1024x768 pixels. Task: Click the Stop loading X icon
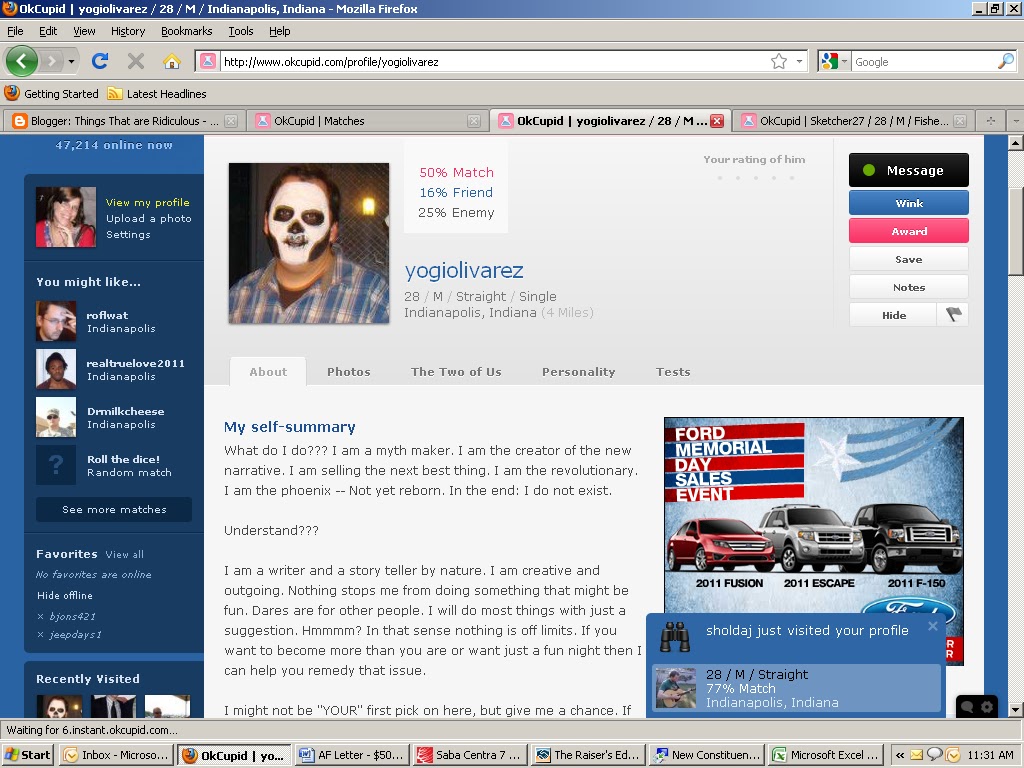pos(136,61)
